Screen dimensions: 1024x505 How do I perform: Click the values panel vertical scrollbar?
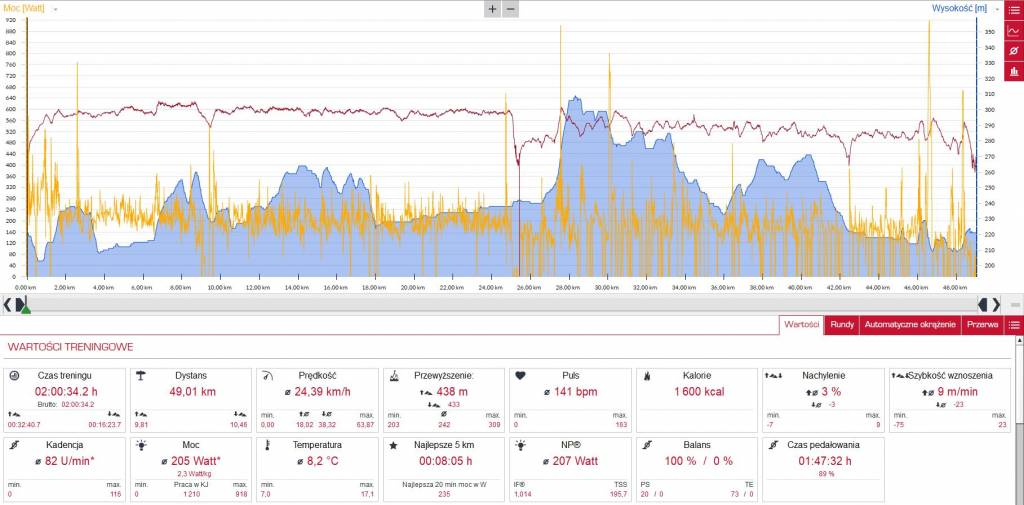tap(1020, 418)
